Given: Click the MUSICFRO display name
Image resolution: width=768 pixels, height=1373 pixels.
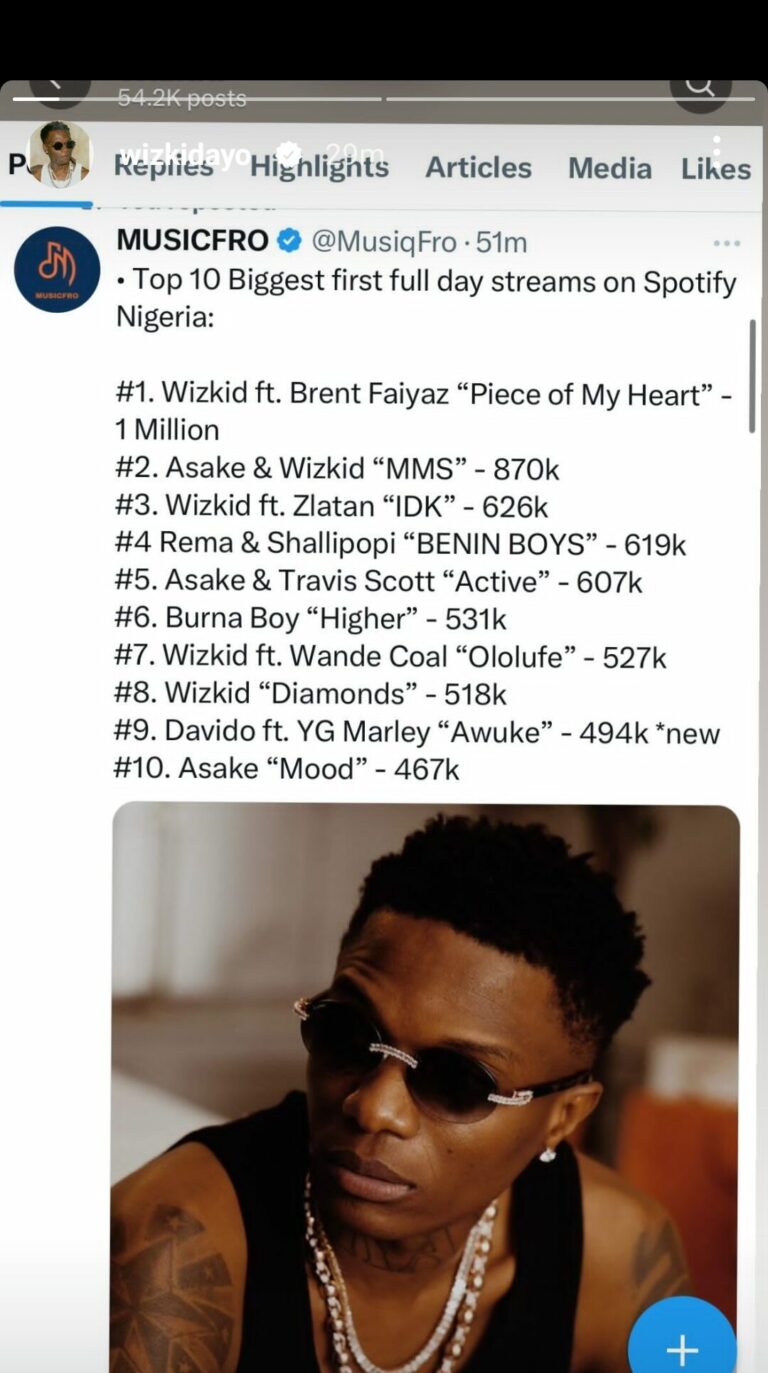Looking at the screenshot, I should click(x=192, y=241).
